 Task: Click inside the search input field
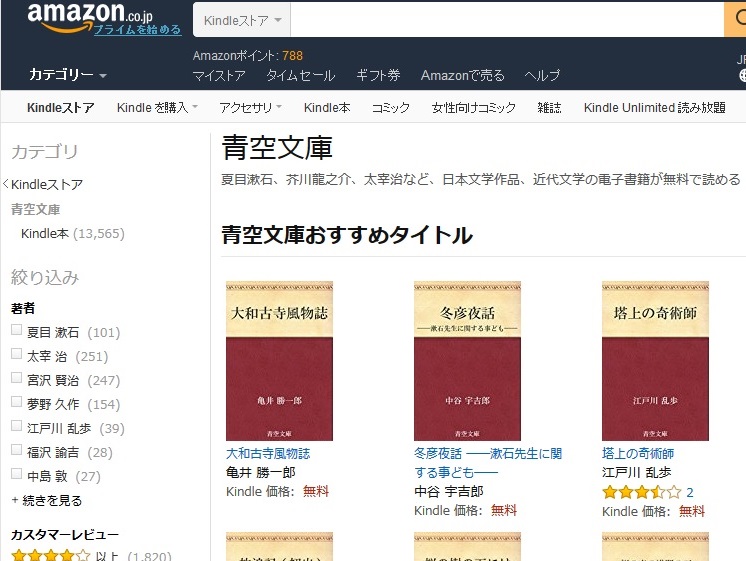[x=507, y=20]
